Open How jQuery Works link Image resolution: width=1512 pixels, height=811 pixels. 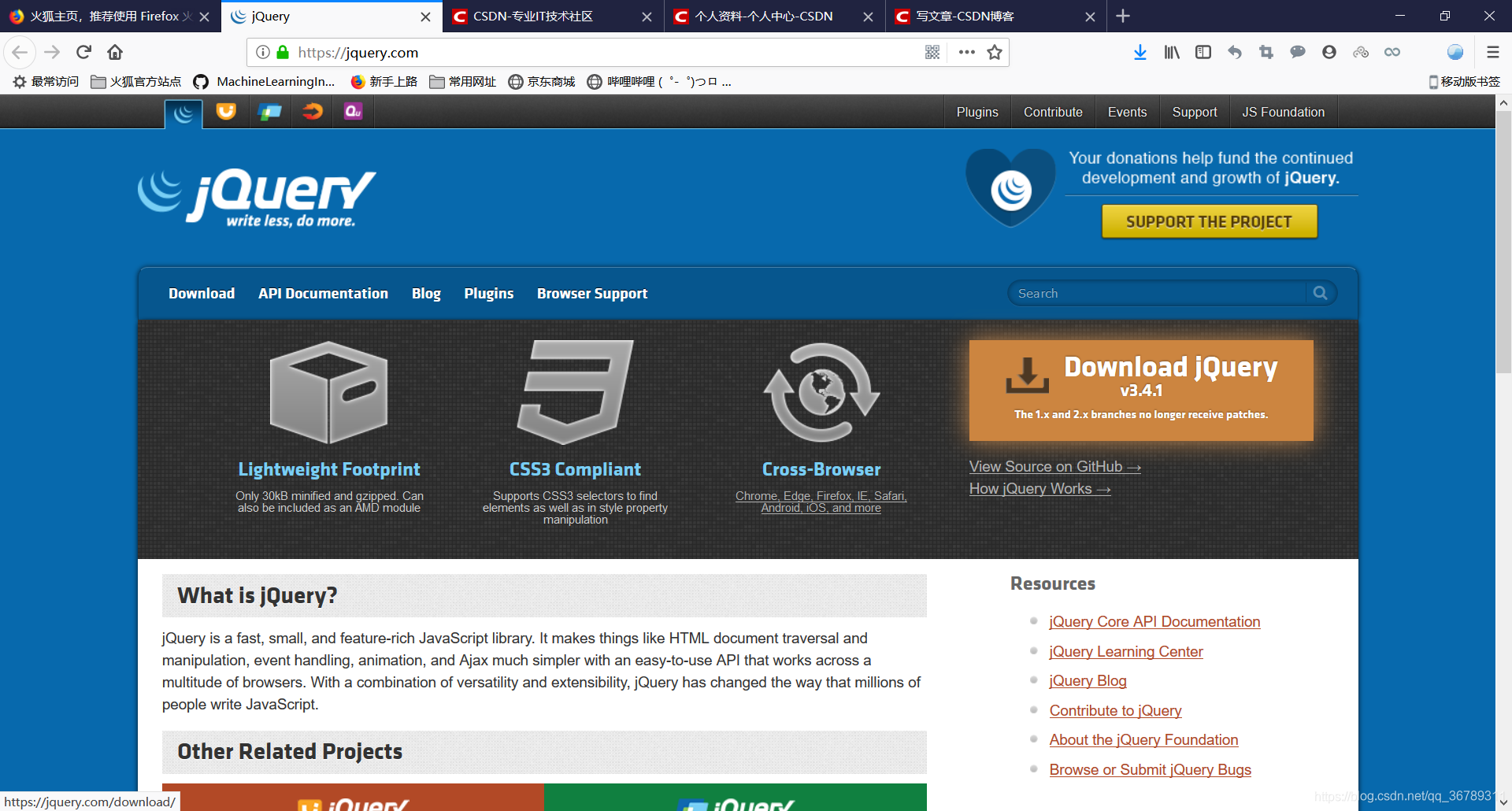pyautogui.click(x=1040, y=488)
